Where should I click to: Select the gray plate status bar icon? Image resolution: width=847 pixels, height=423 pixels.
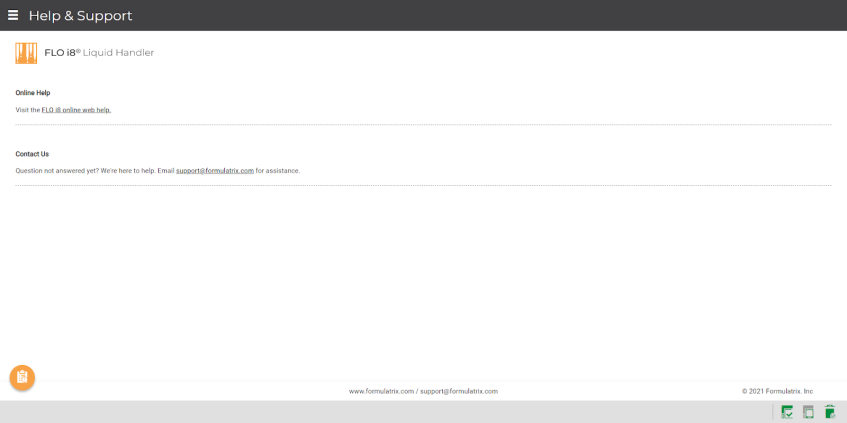pyautogui.click(x=808, y=412)
